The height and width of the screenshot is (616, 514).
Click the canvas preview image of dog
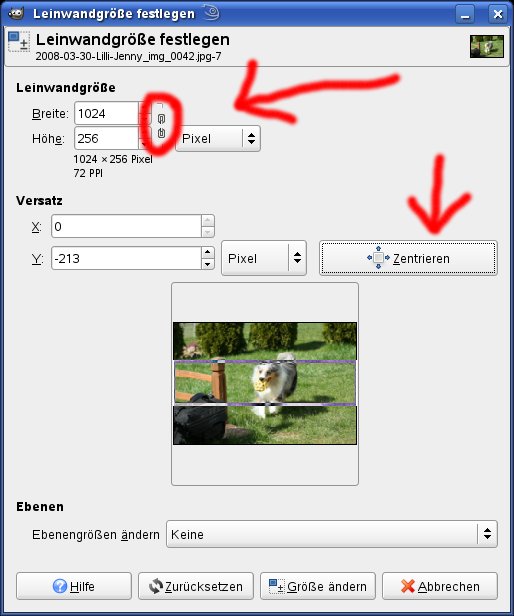(x=265, y=383)
